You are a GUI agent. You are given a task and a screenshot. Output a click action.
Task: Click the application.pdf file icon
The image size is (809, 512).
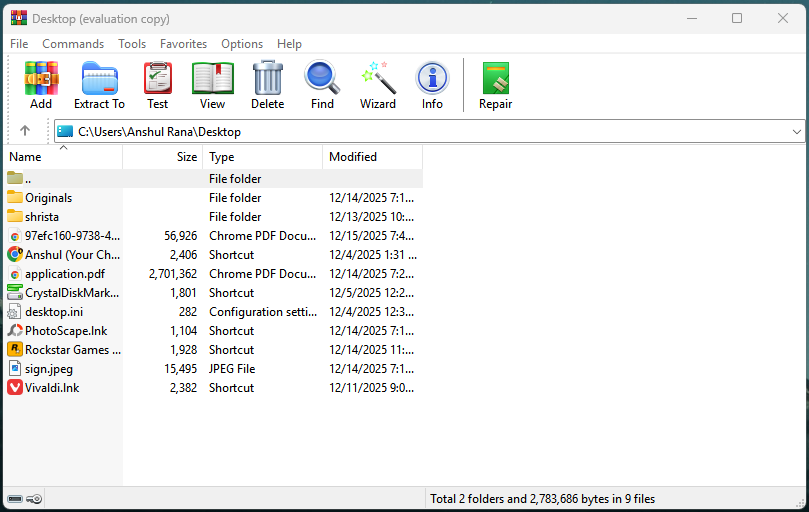pos(15,274)
